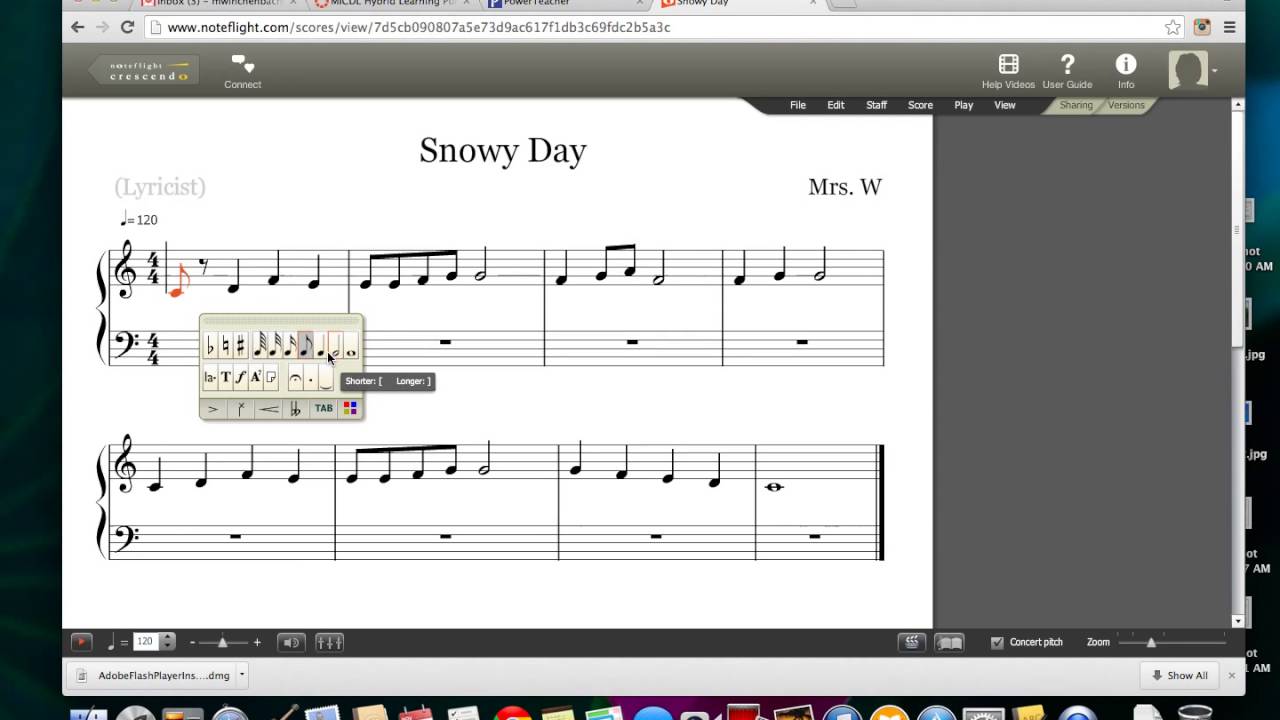Open the Edit menu

point(836,105)
